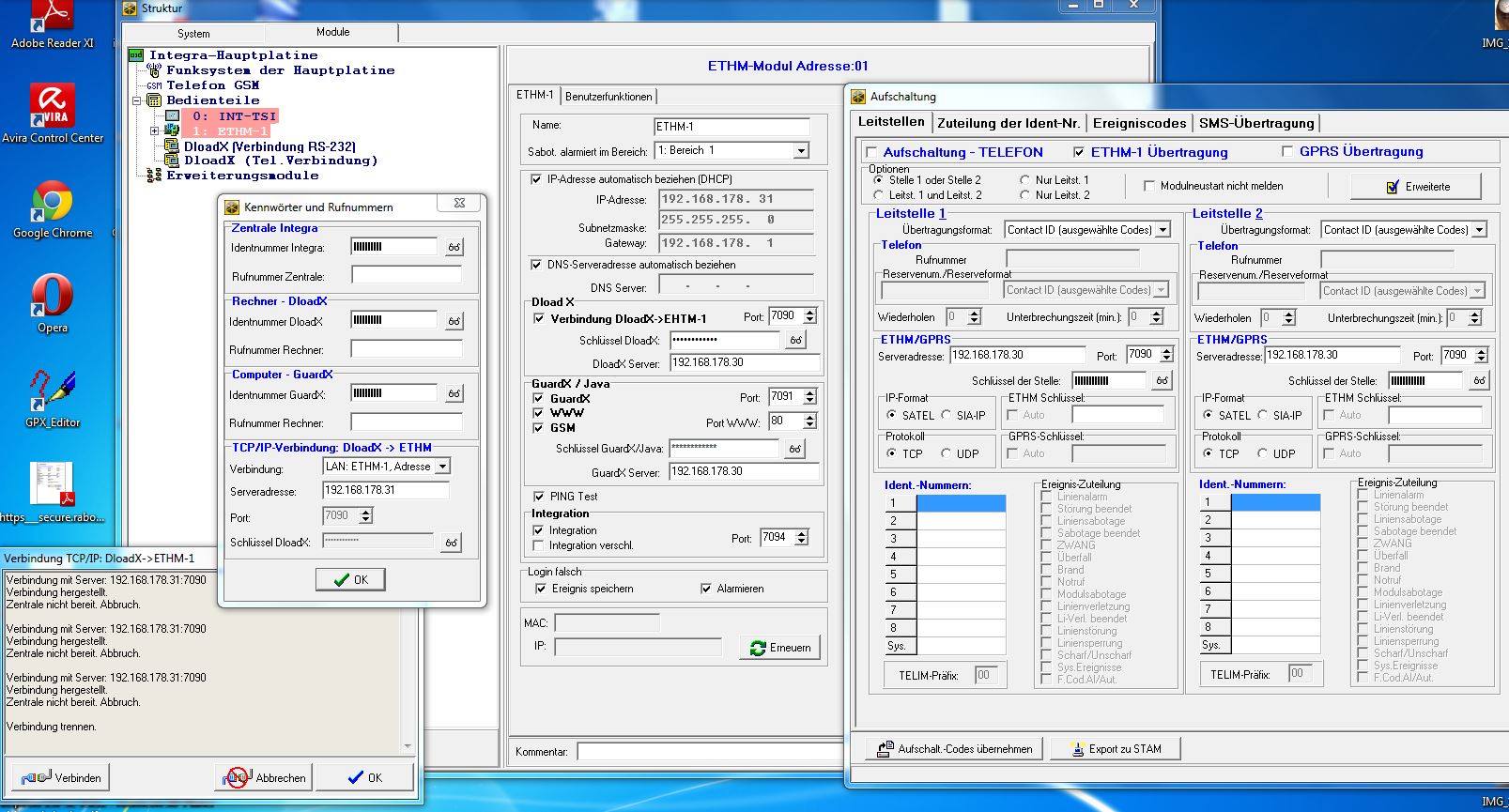Click the Erneuern refresh button
This screenshot has width=1509, height=812.
[x=781, y=648]
